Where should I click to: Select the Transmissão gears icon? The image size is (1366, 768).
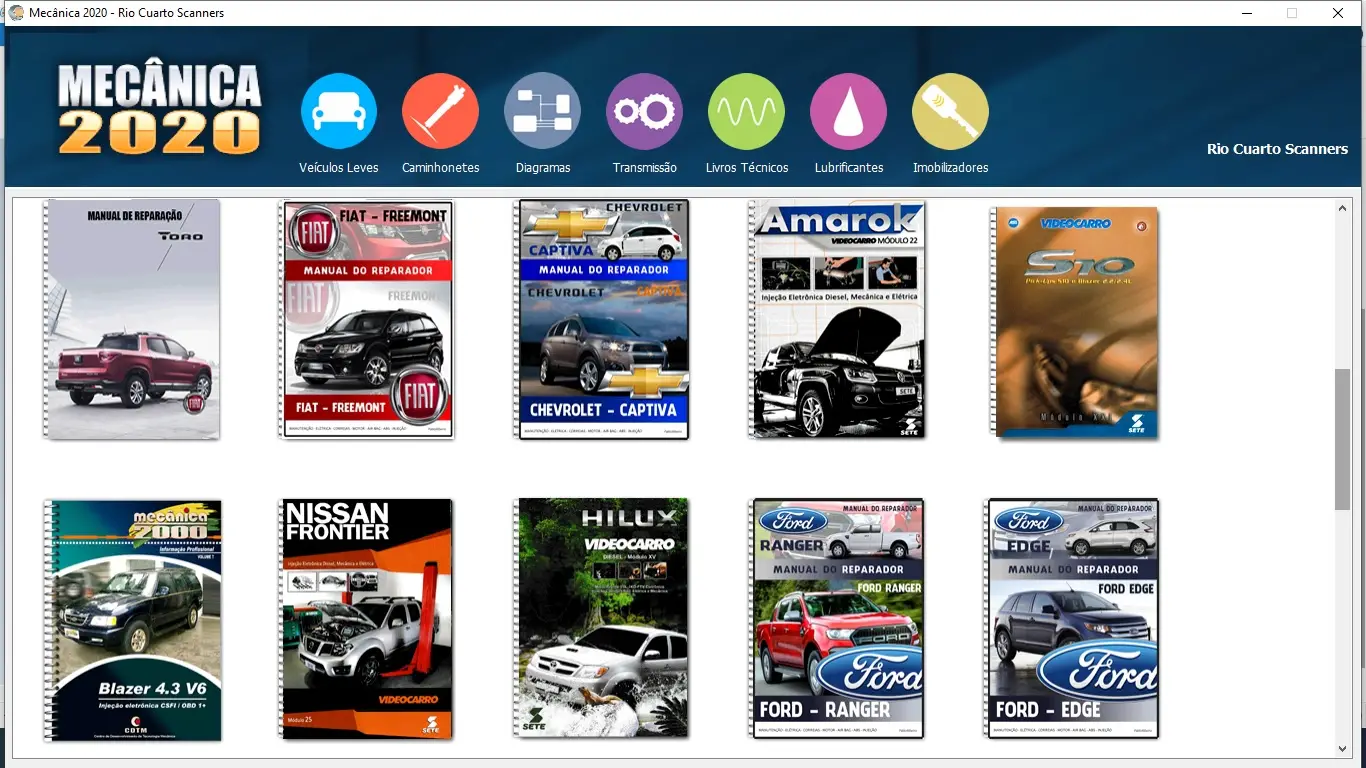pyautogui.click(x=644, y=111)
